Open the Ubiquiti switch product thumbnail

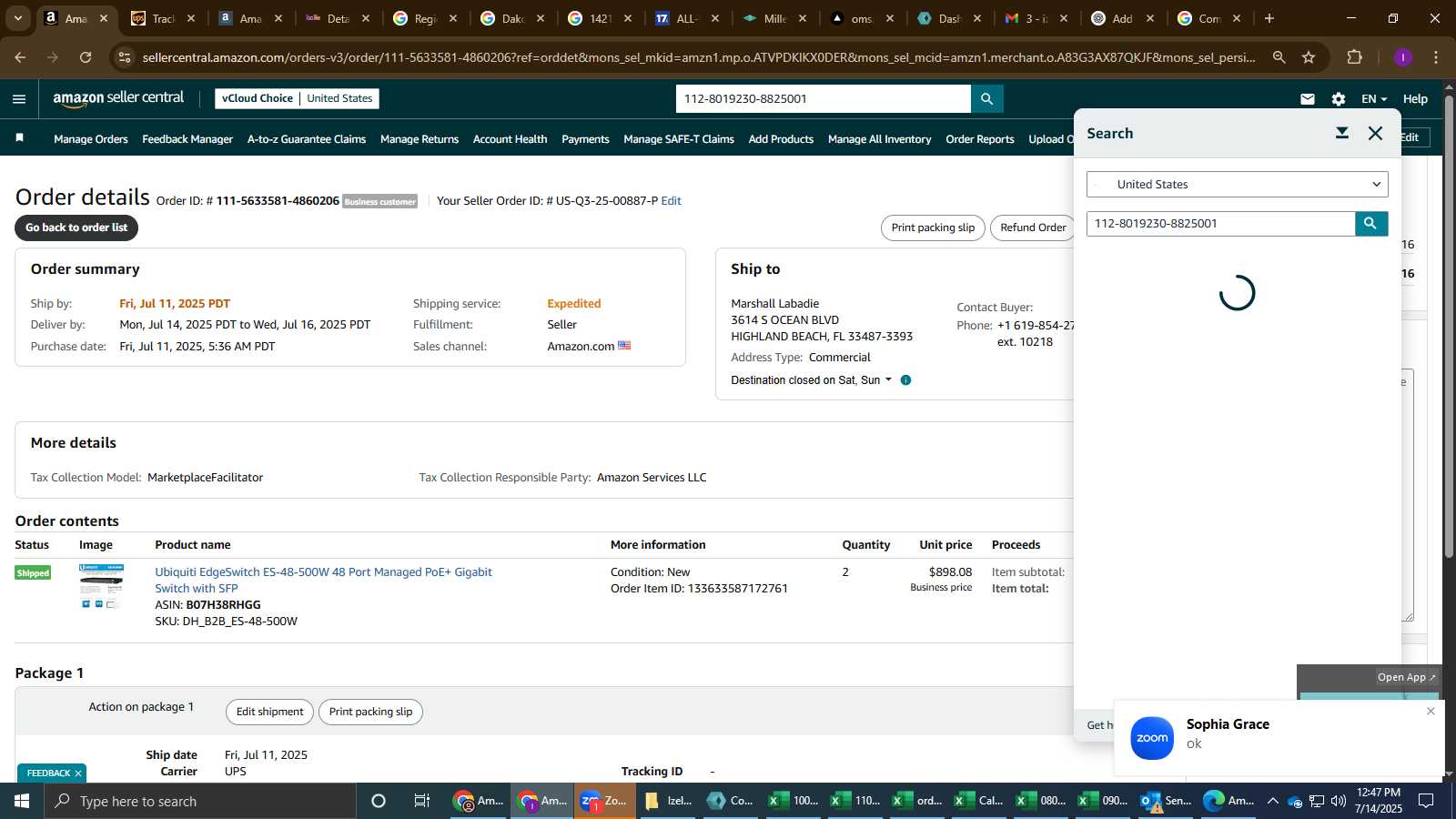click(101, 587)
